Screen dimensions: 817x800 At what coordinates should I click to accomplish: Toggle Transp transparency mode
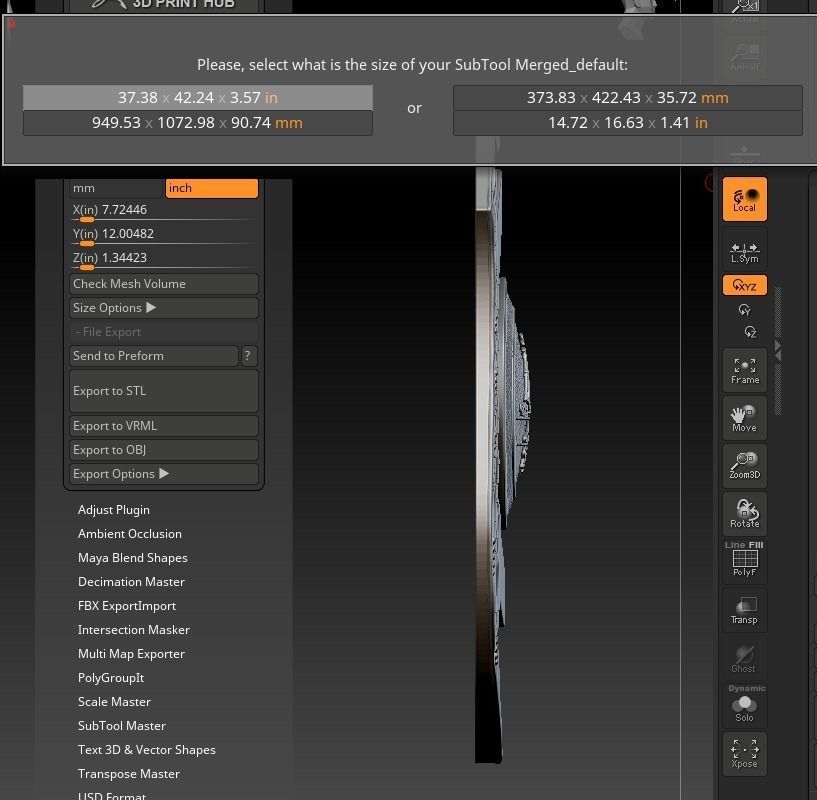point(744,610)
